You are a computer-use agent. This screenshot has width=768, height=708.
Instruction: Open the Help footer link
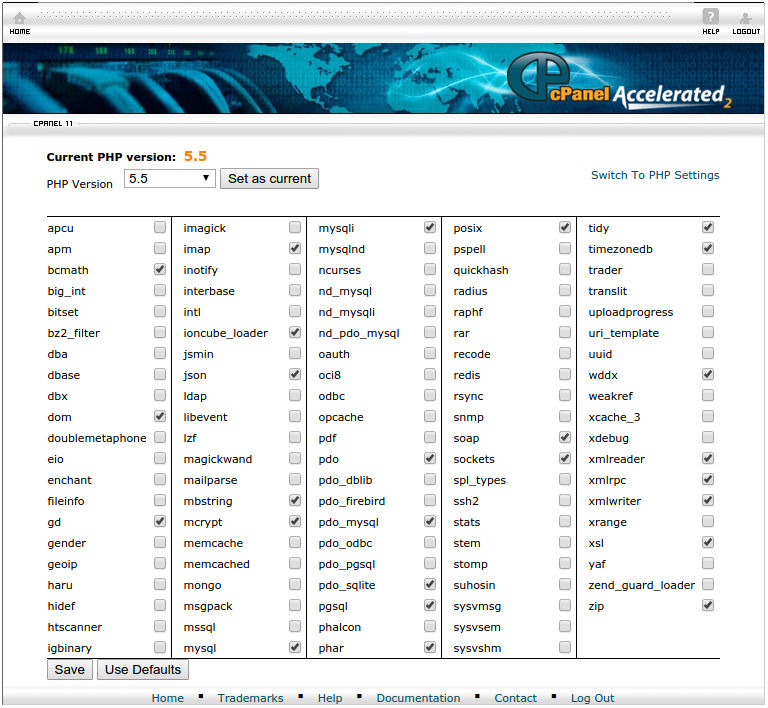click(330, 698)
